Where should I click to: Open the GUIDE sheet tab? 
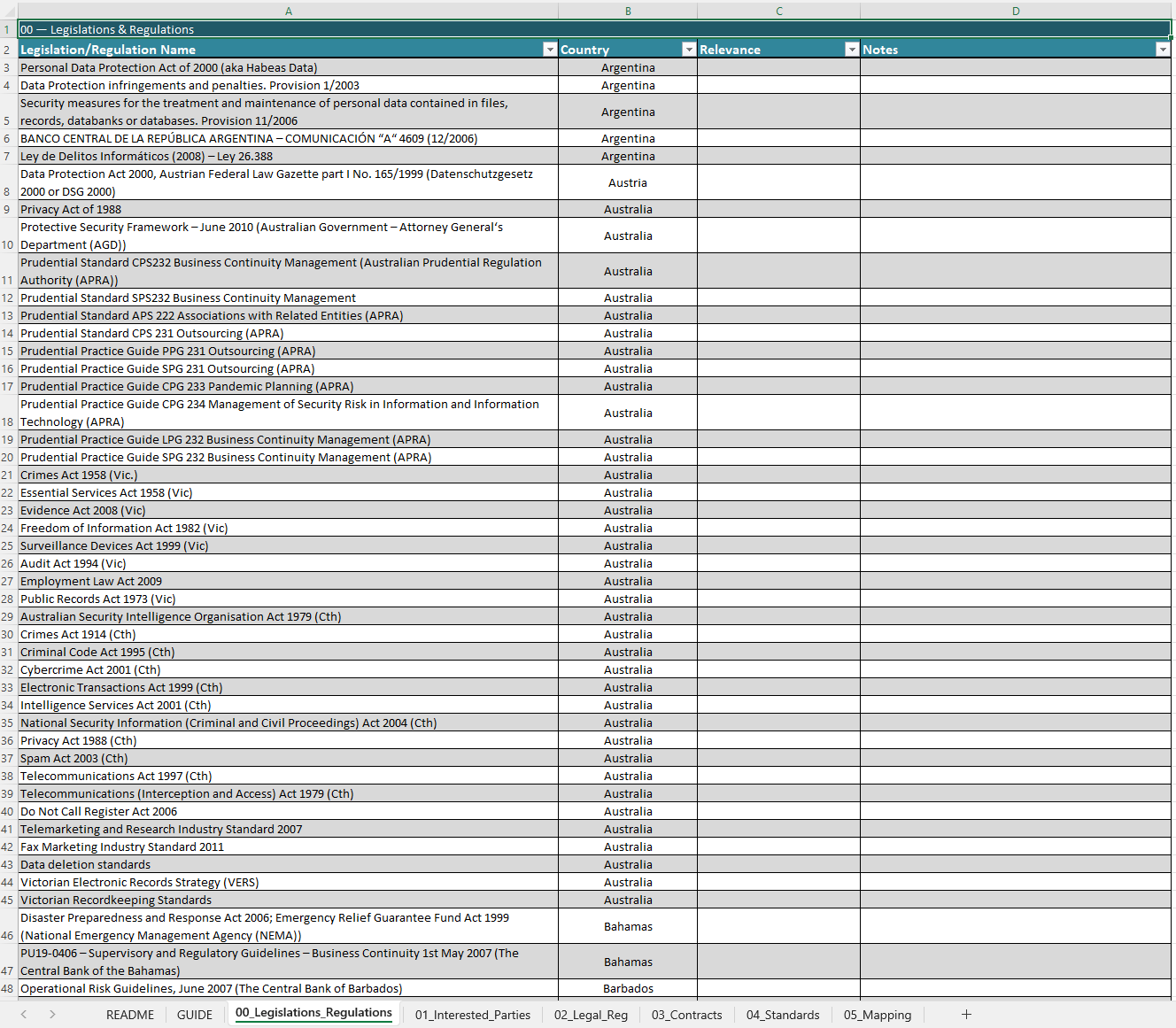tap(195, 1015)
